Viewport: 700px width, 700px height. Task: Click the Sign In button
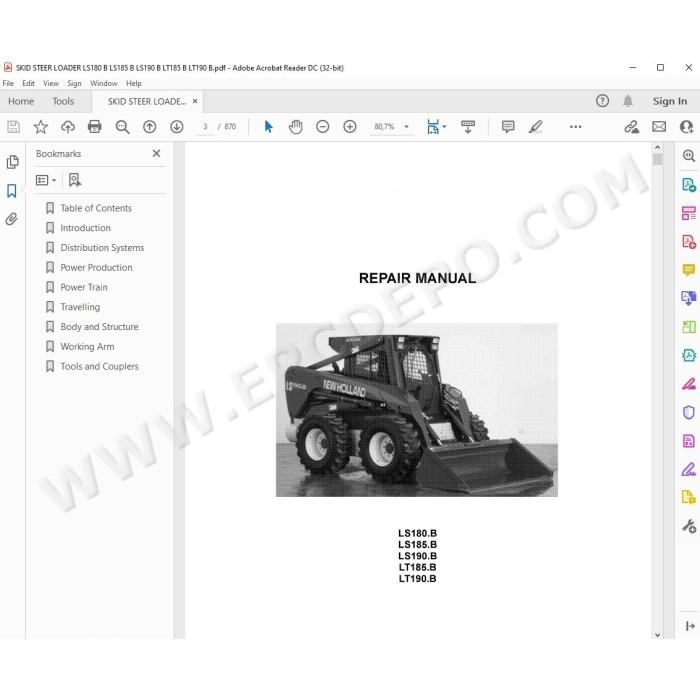(x=670, y=101)
